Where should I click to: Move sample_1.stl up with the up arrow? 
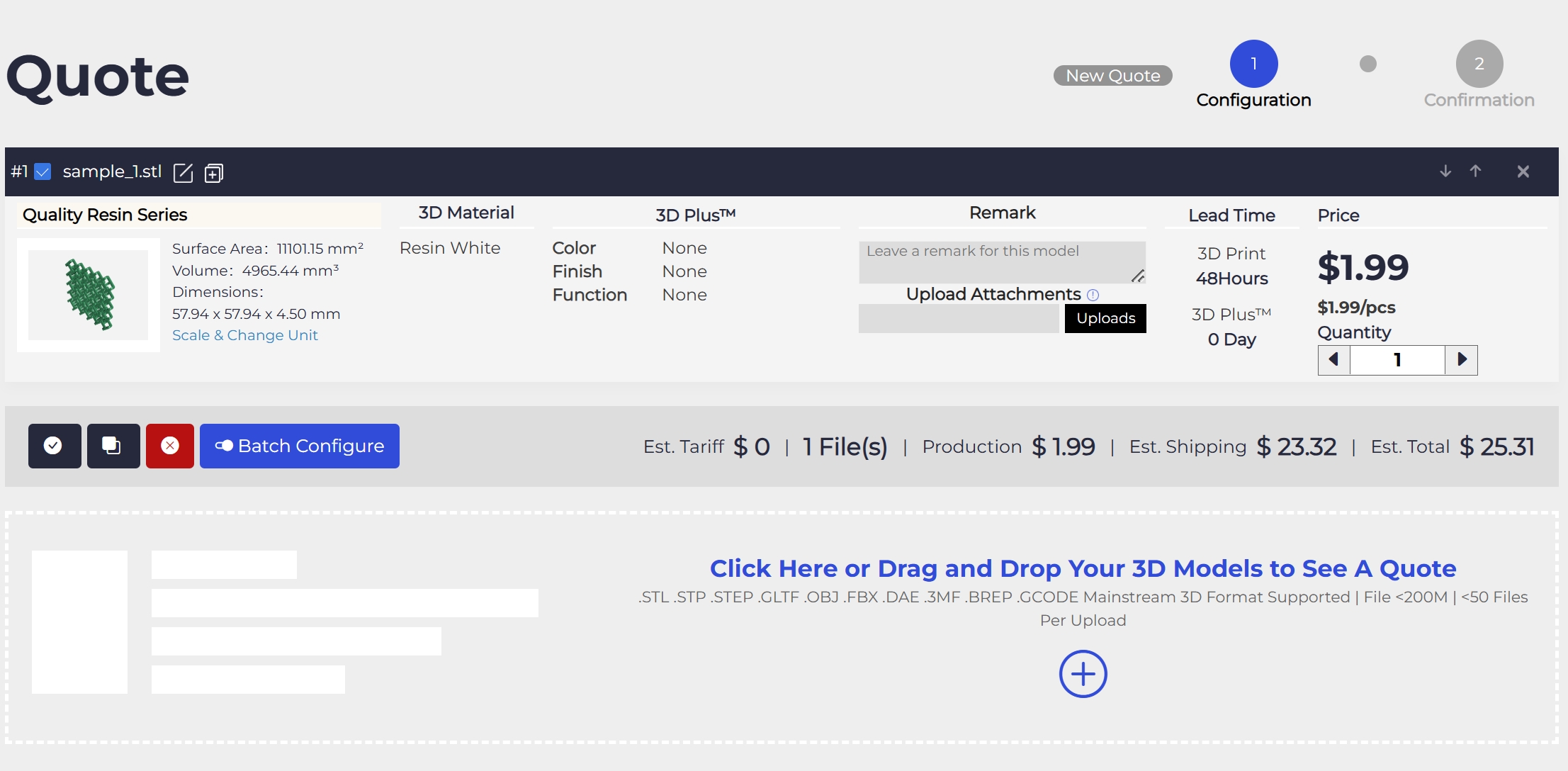(1476, 171)
